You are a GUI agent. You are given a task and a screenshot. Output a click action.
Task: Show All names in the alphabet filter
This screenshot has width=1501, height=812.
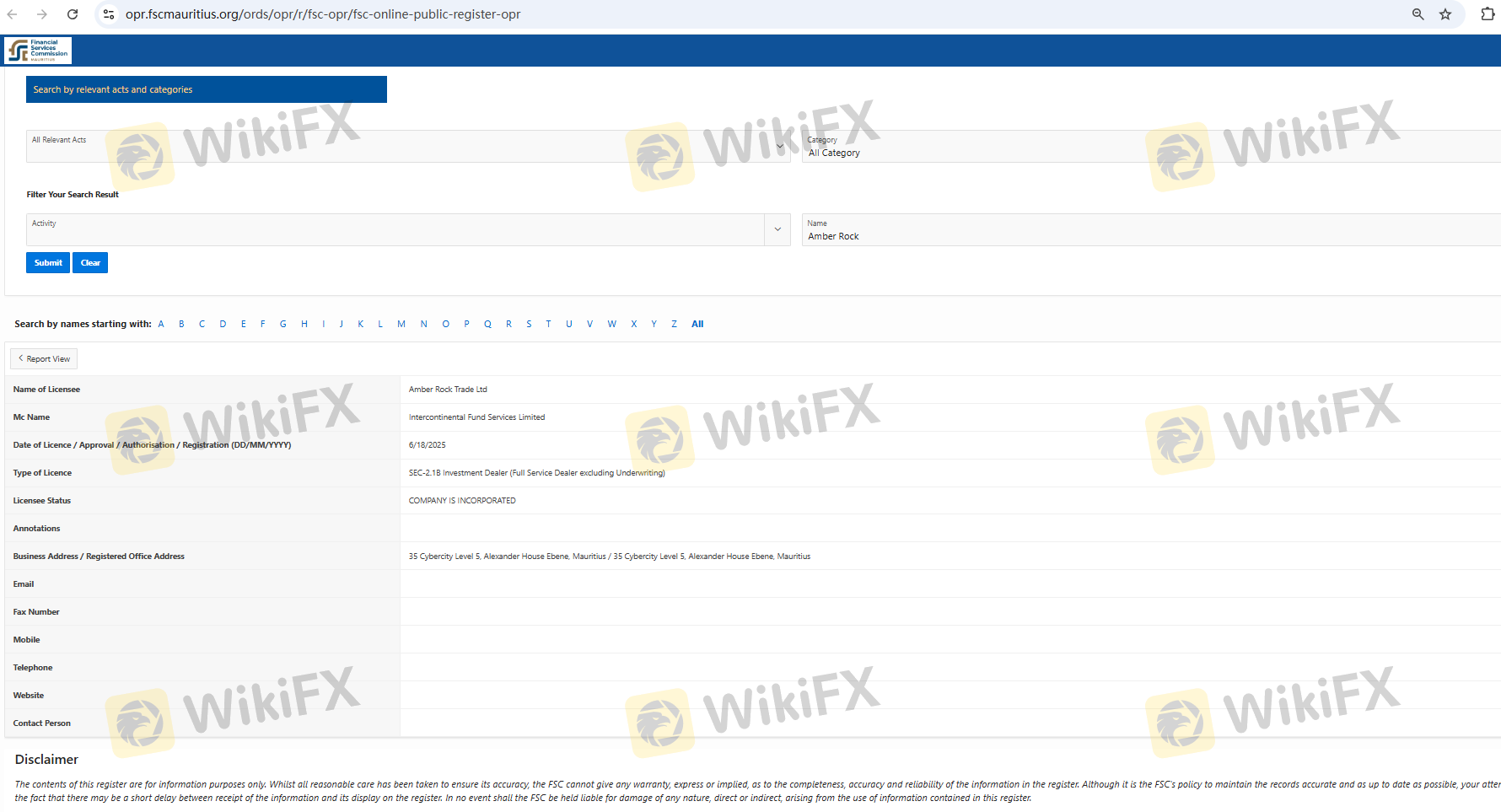[x=697, y=324]
